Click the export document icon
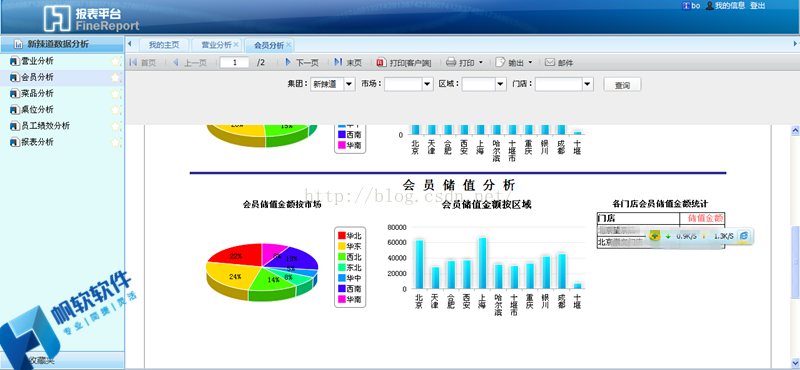Screen dimensions: 800x370 pos(500,62)
